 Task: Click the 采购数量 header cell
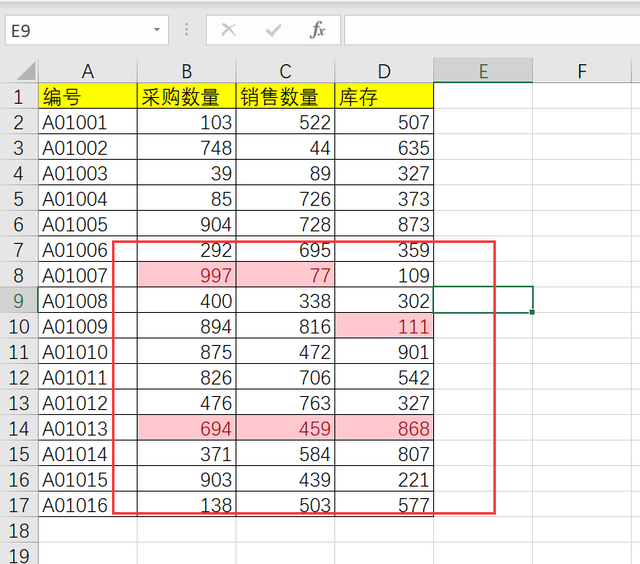click(x=187, y=97)
